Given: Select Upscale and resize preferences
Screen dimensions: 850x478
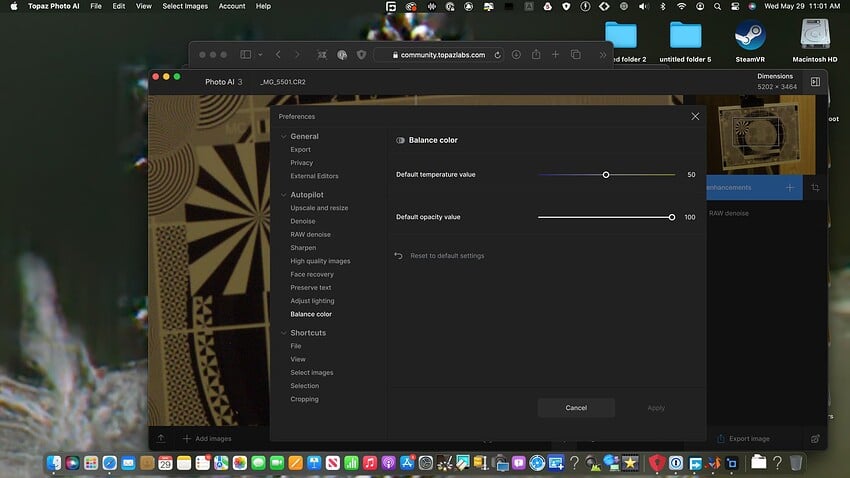Looking at the screenshot, I should click(319, 208).
